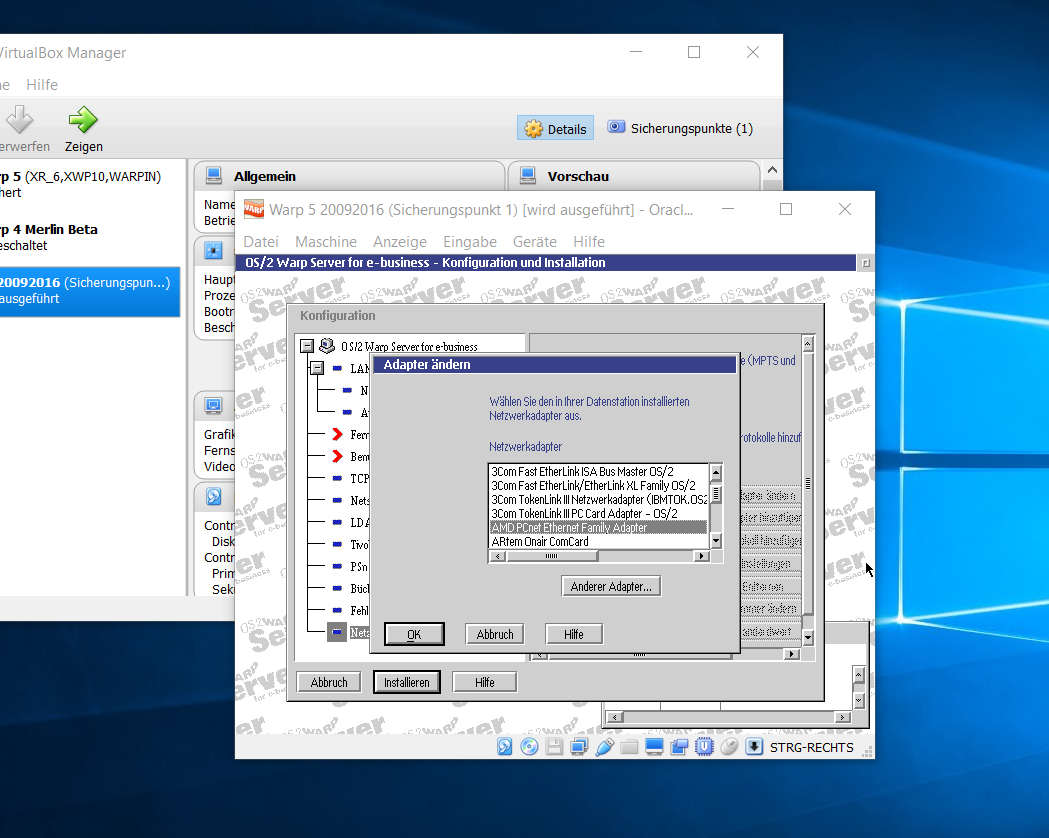Click the keyboard capture arrow icon in status bar

point(754,746)
